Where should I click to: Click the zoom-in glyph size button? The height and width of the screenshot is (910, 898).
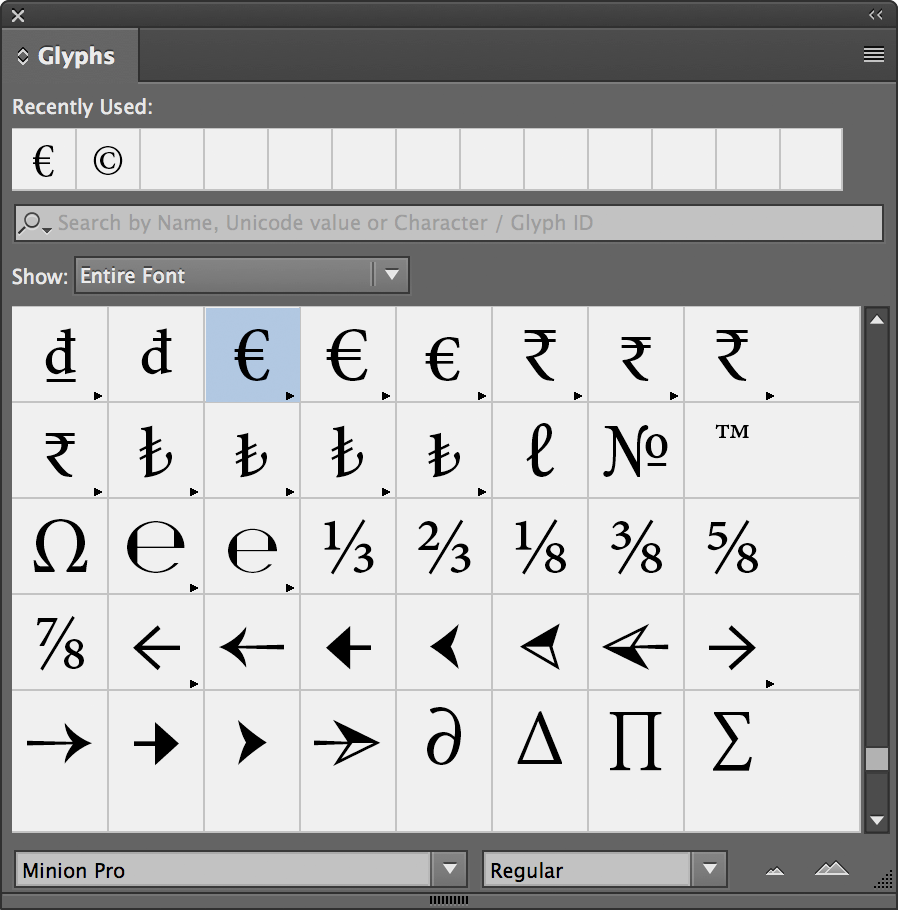(831, 870)
